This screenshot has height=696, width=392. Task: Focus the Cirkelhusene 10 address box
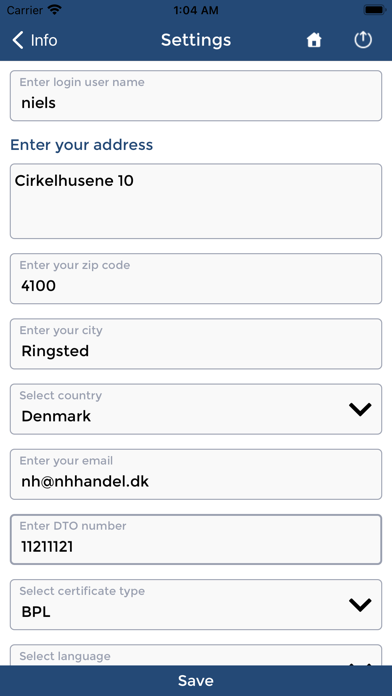click(196, 201)
